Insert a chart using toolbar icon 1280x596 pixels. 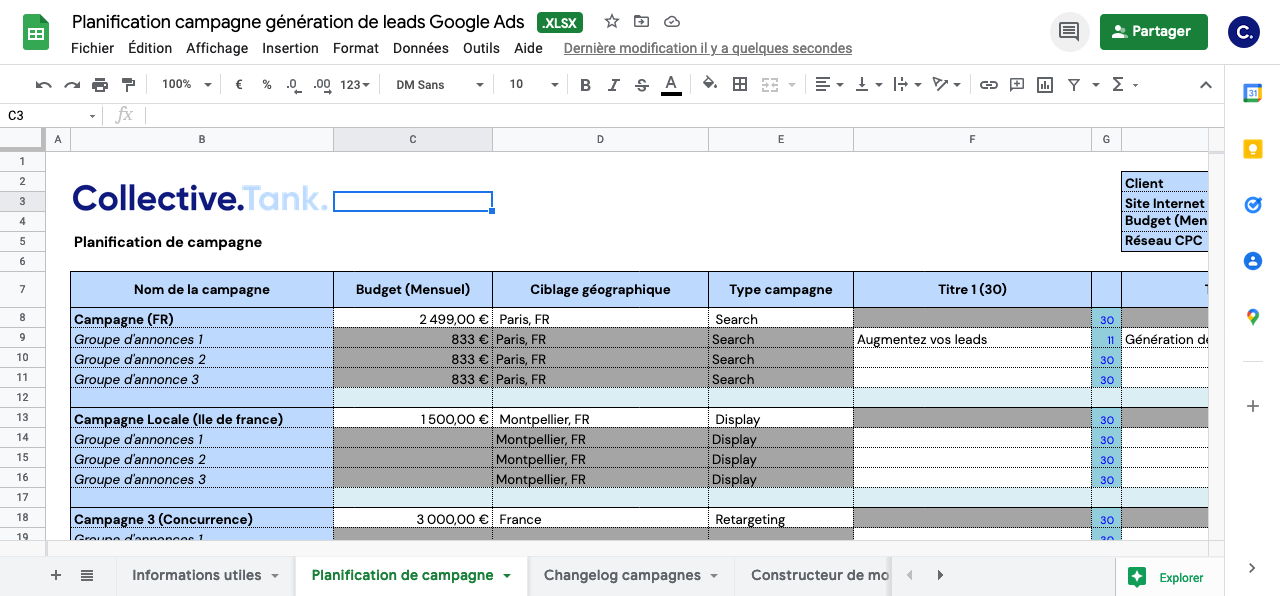[x=1045, y=85]
